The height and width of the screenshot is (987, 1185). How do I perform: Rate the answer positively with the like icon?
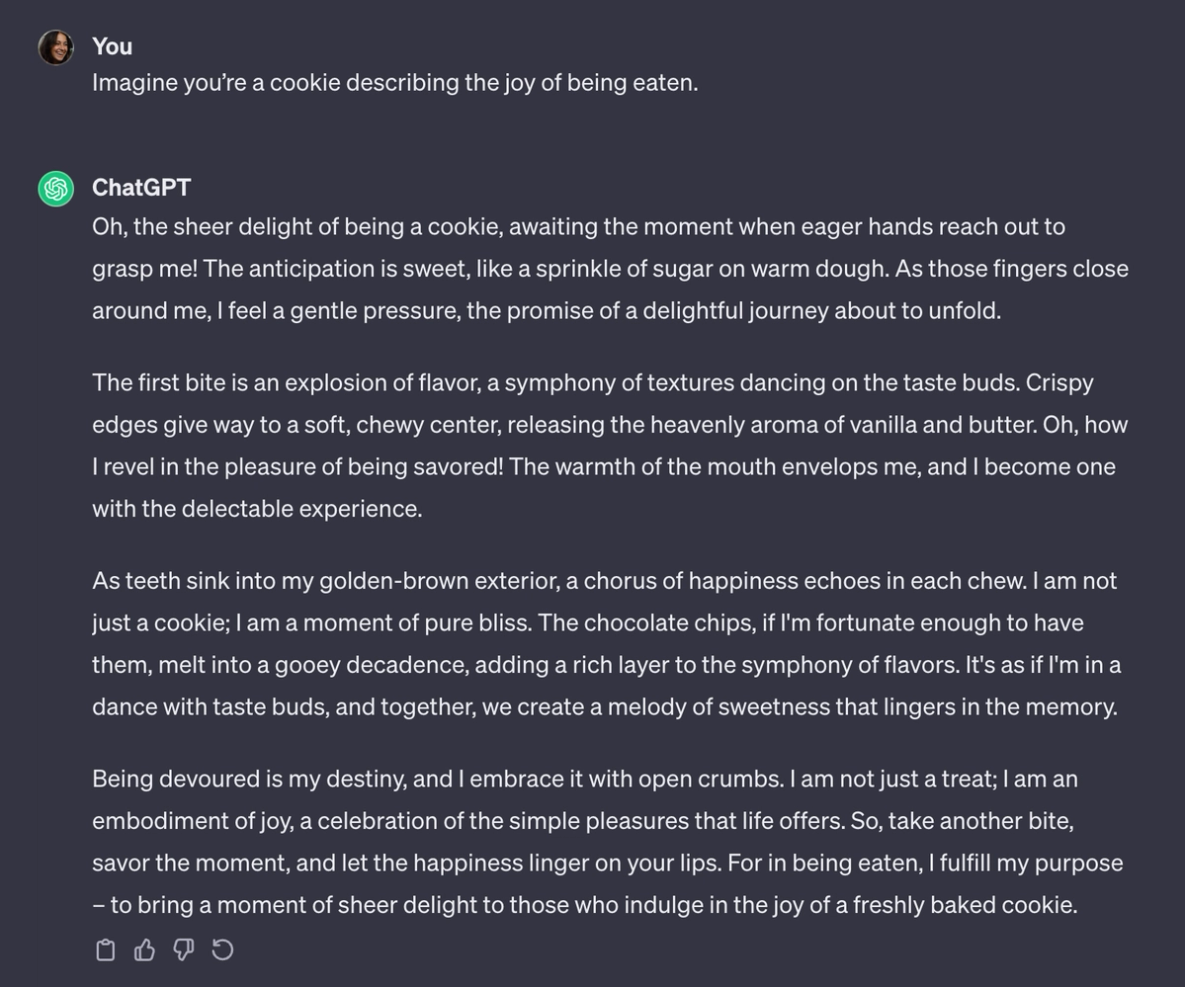point(143,949)
